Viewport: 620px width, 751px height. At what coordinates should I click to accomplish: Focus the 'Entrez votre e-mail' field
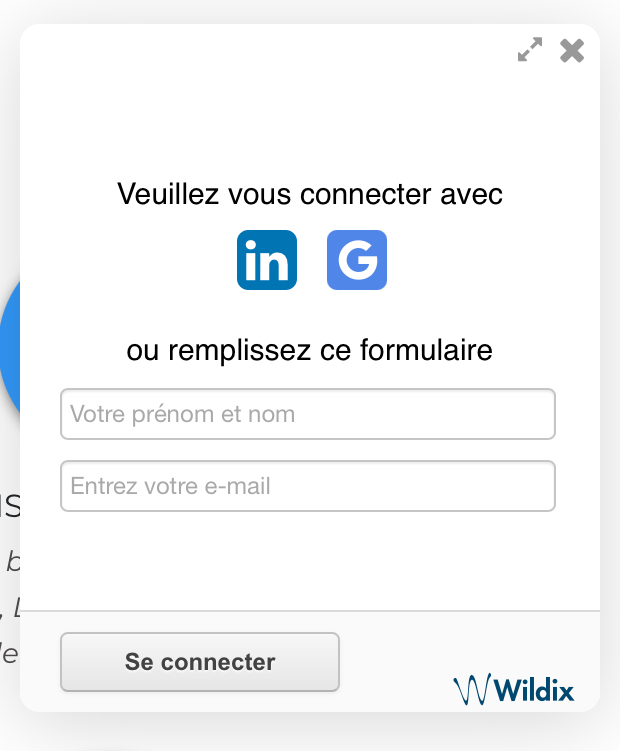tap(308, 486)
